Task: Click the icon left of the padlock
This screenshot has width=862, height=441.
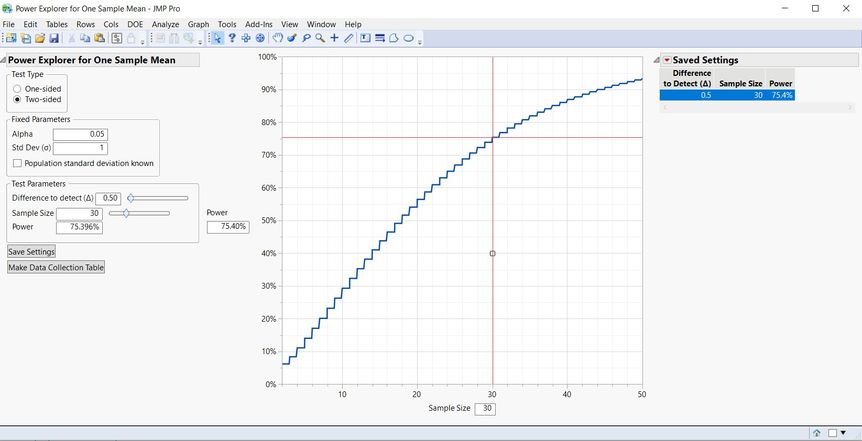Action: (117, 38)
